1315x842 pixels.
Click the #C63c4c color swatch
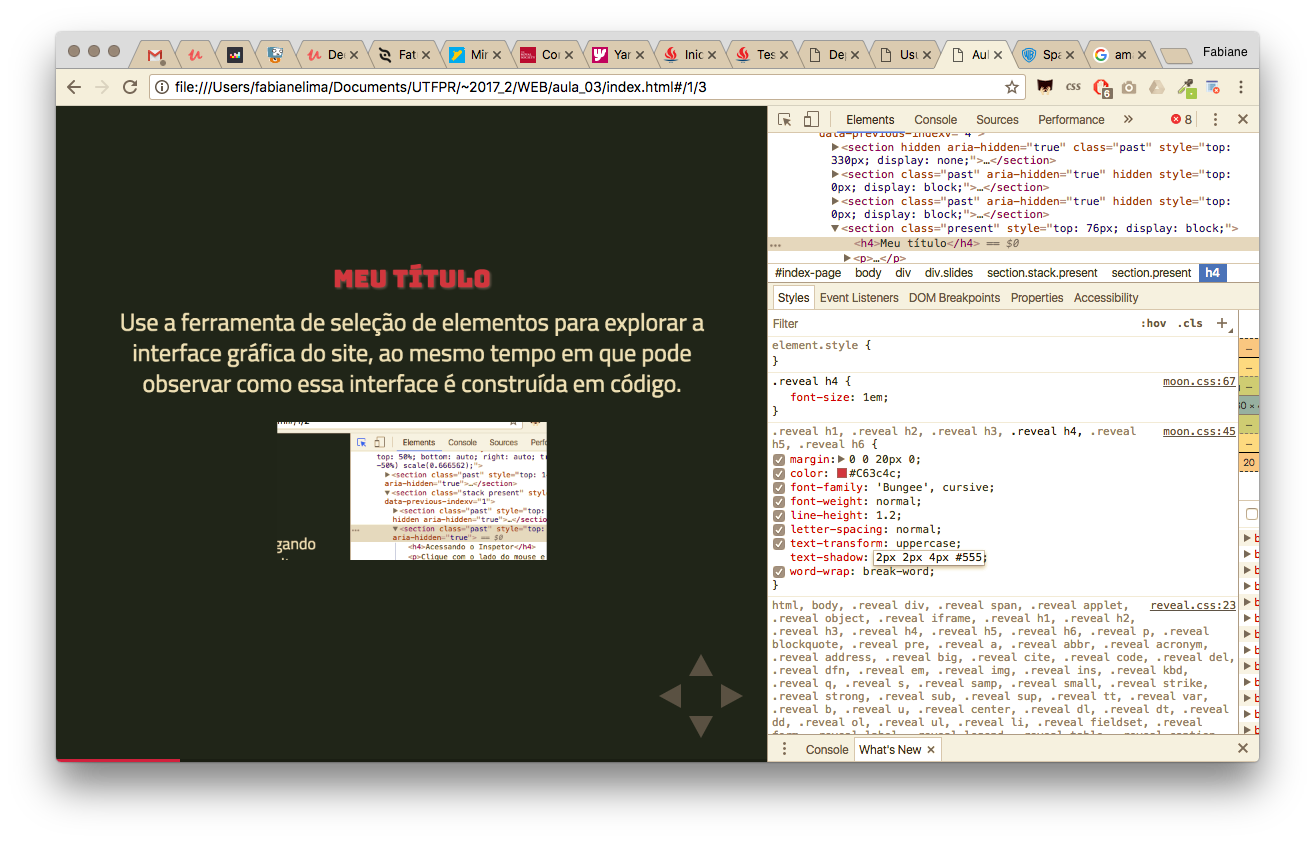(842, 474)
